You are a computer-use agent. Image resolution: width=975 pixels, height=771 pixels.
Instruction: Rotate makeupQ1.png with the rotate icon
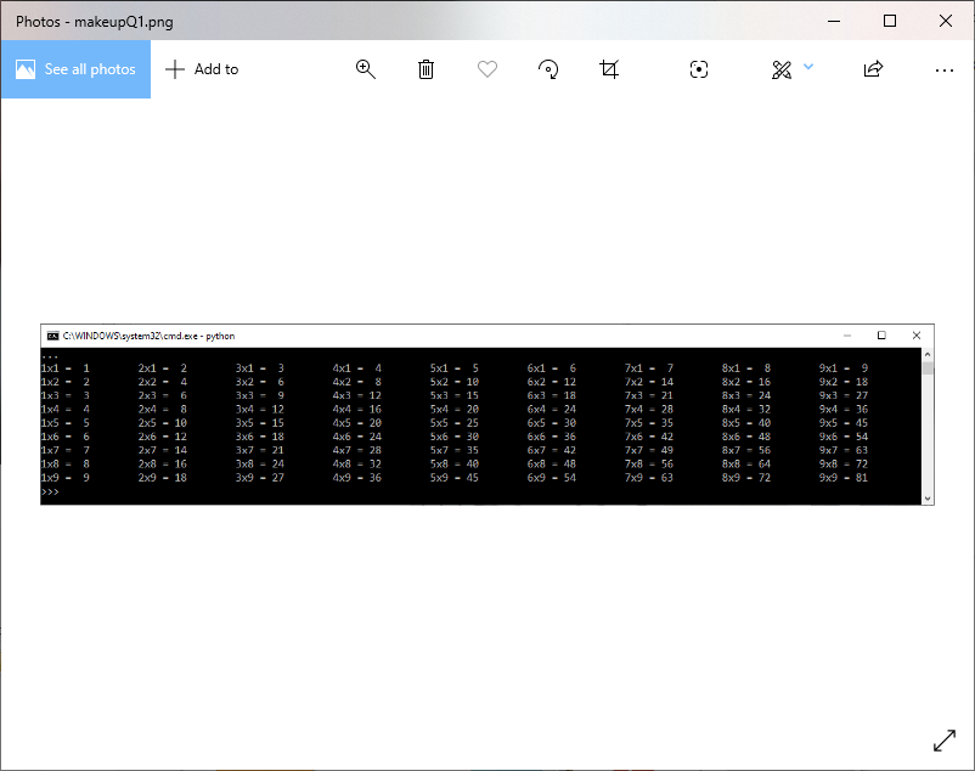point(548,69)
